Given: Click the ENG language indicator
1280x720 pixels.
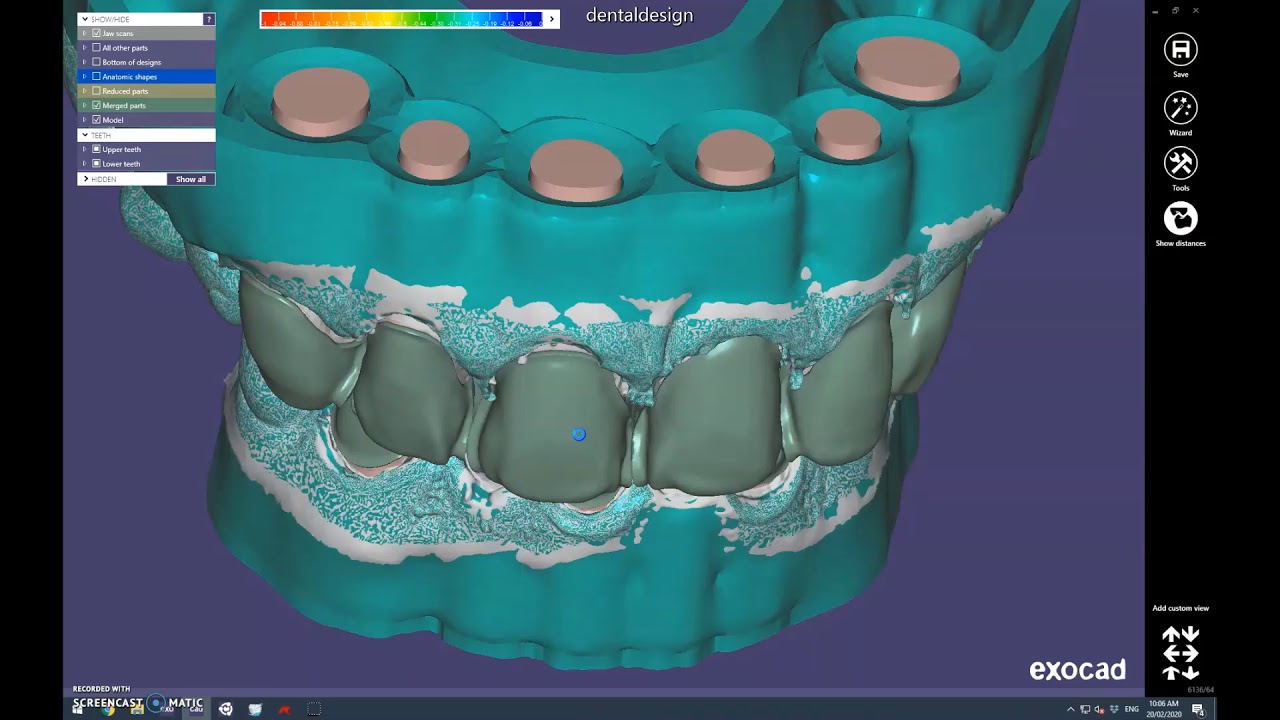Looking at the screenshot, I should point(1132,709).
